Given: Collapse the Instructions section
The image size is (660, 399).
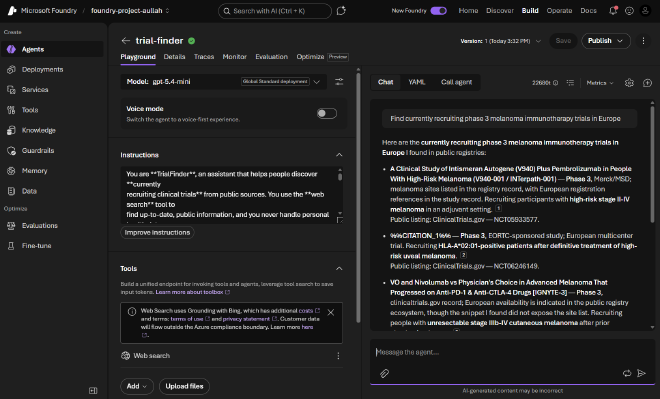Looking at the screenshot, I should [339, 155].
